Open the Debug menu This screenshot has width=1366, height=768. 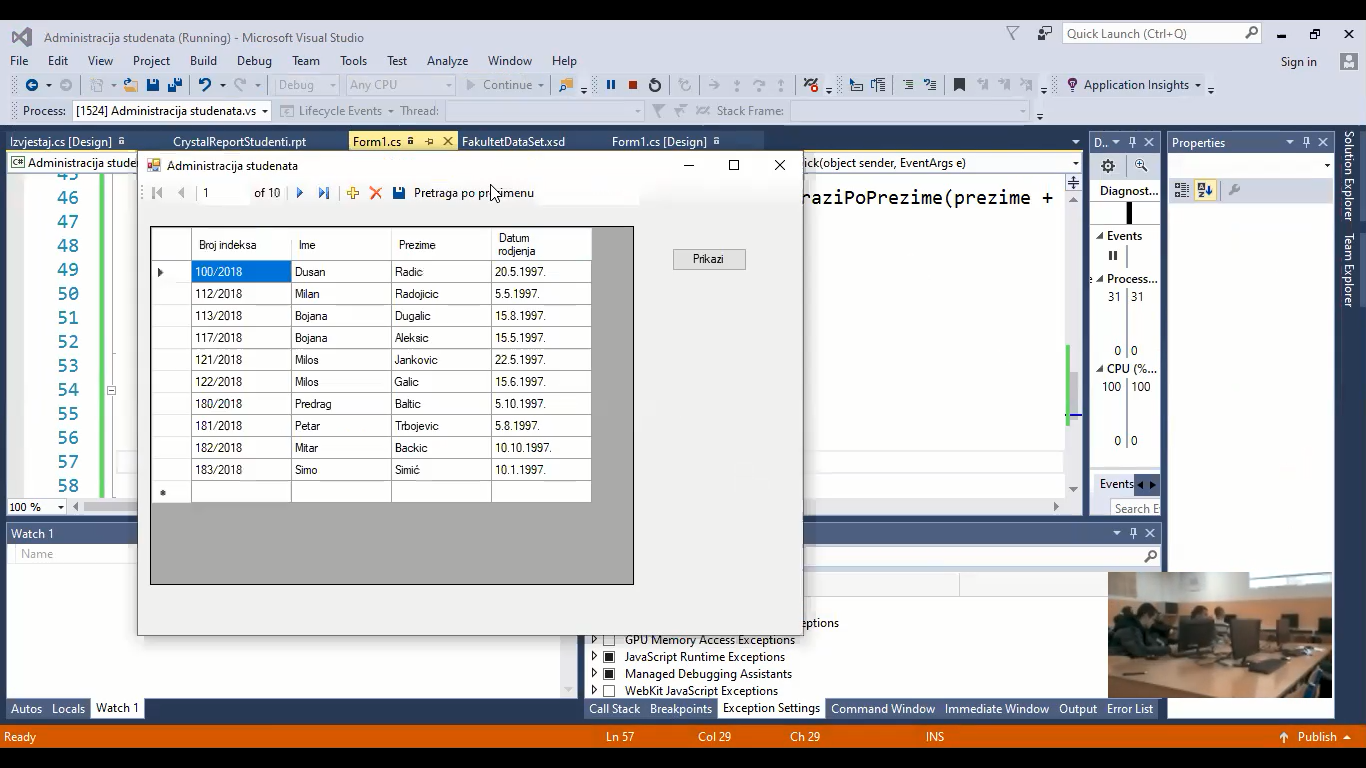[254, 61]
